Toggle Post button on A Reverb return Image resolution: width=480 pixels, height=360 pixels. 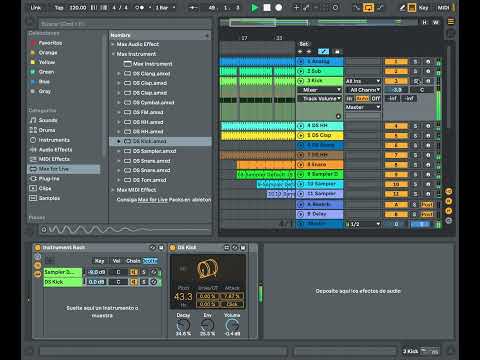click(427, 205)
